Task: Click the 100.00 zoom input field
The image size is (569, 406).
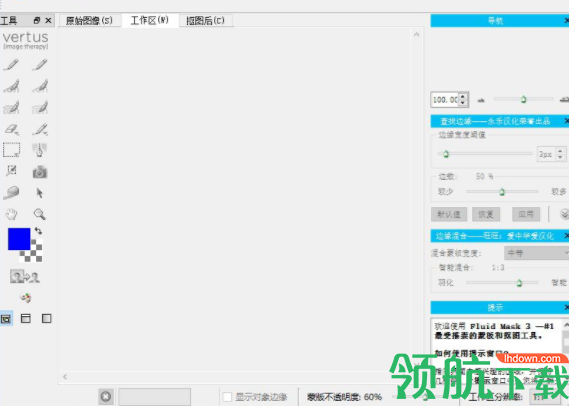Action: (x=445, y=99)
